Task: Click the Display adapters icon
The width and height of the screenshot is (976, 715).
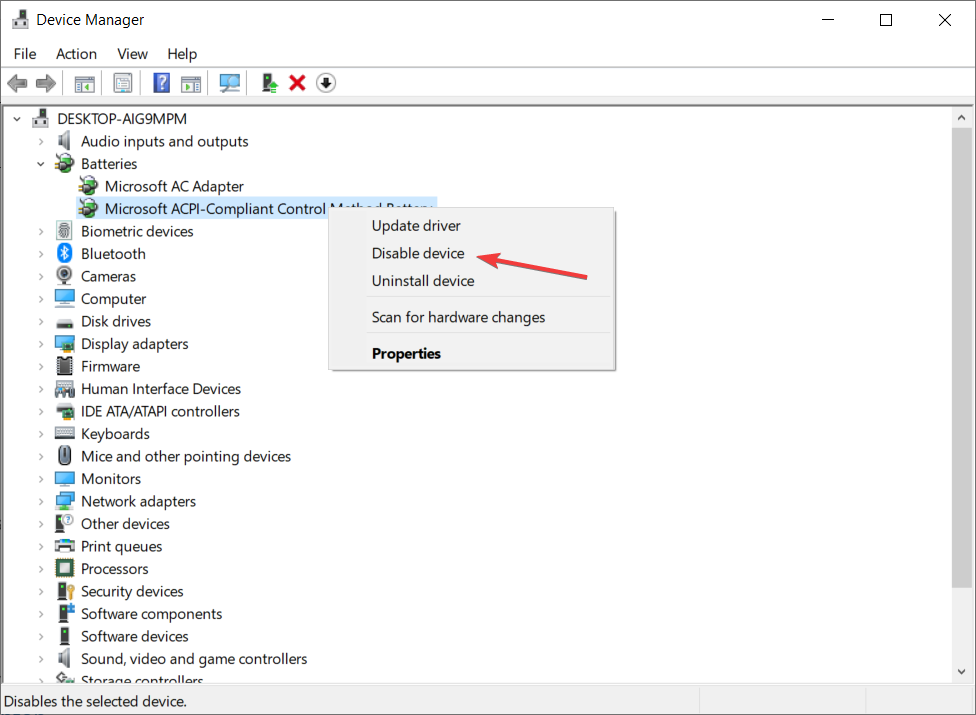Action: coord(65,343)
